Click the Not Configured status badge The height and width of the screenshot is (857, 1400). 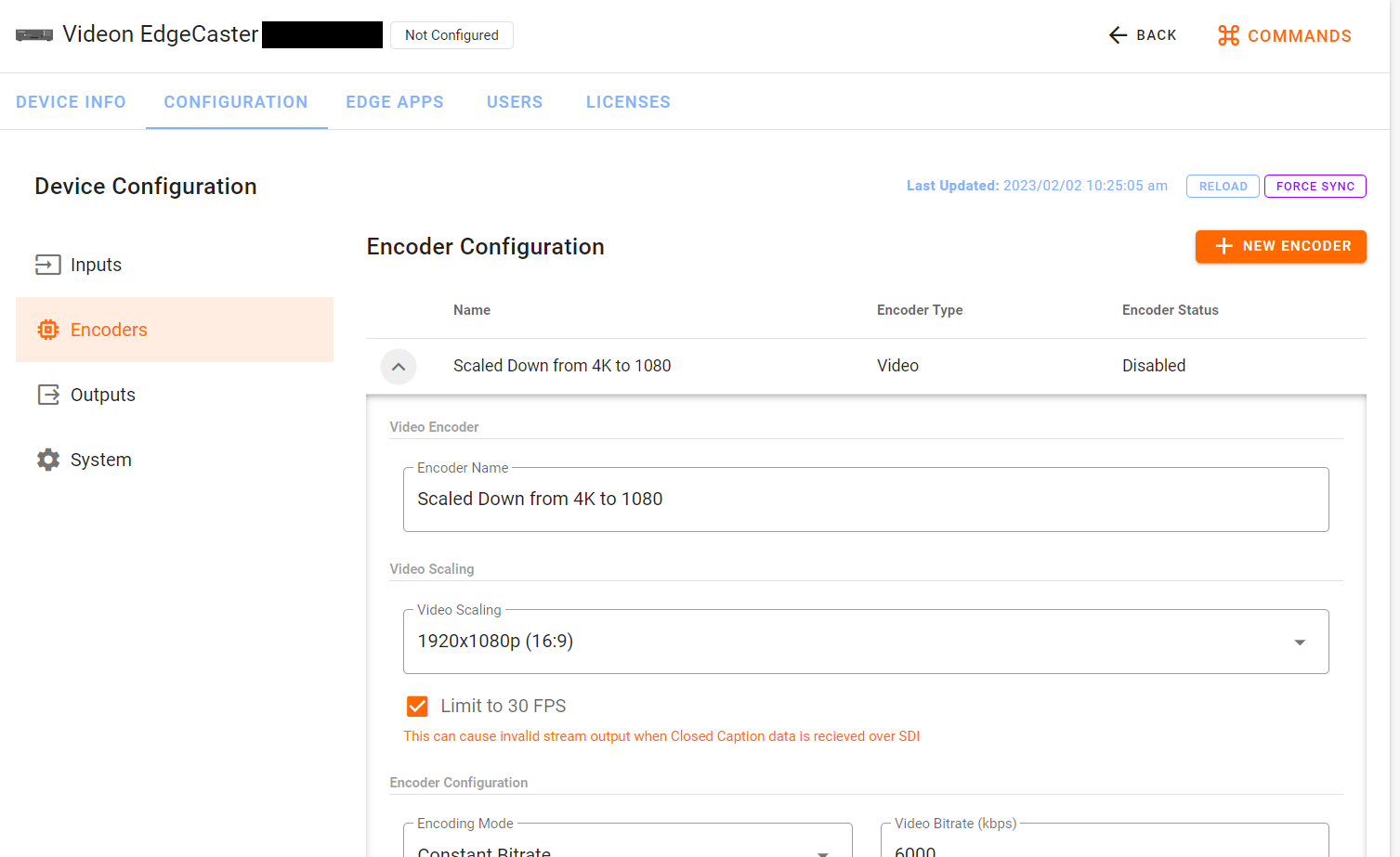(x=451, y=35)
